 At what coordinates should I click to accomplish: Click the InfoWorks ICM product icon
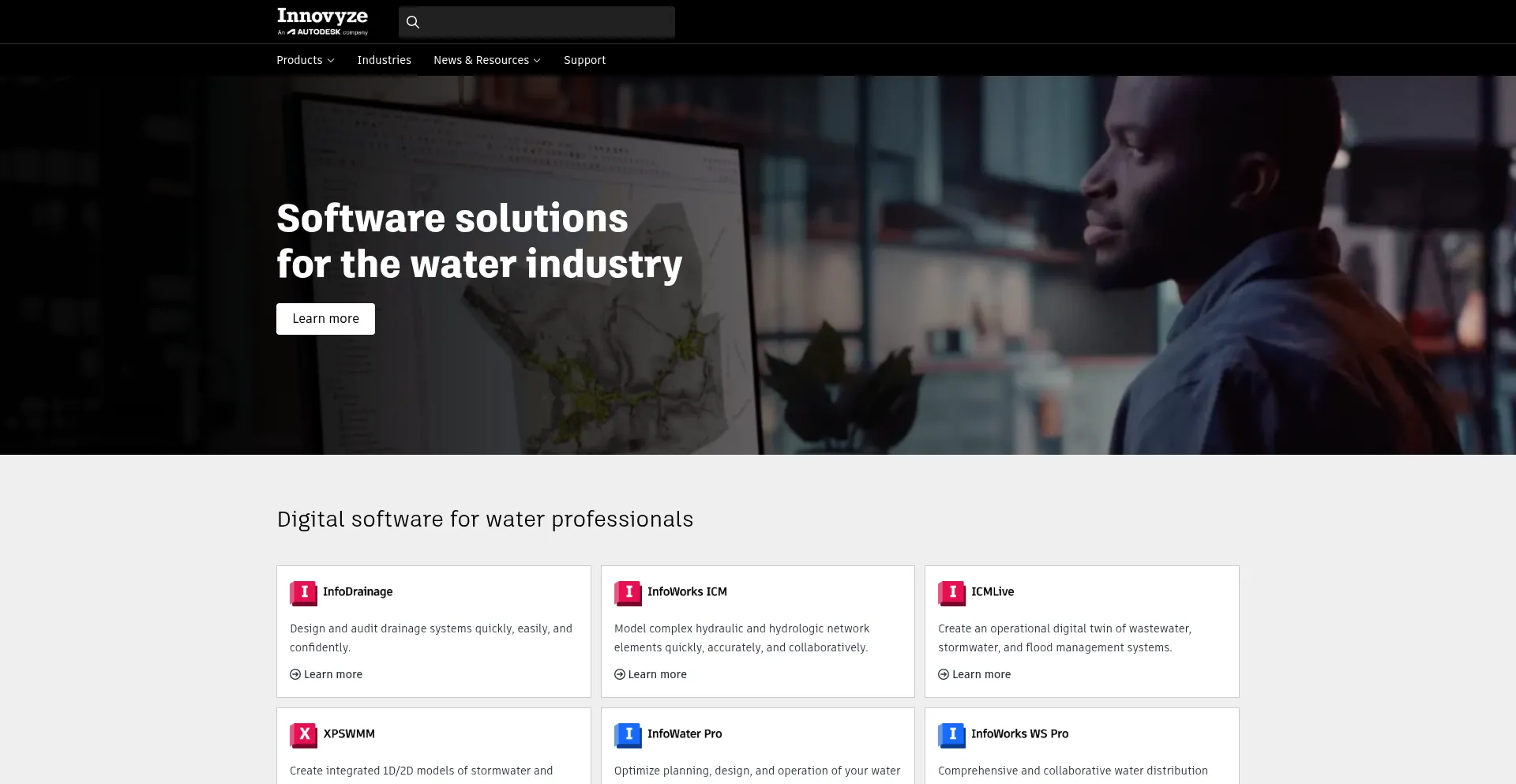point(628,593)
